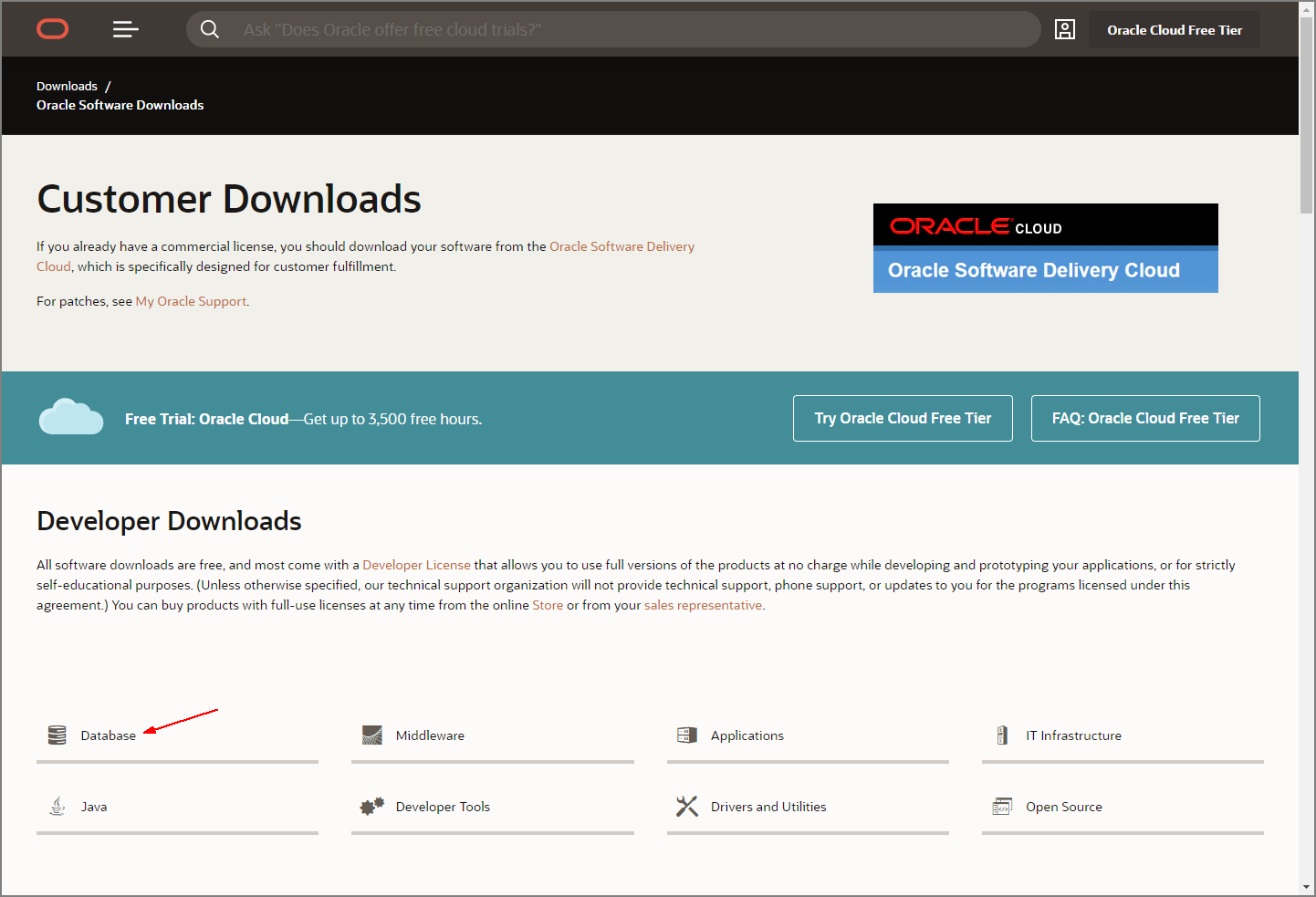Click the Oracle logo icon
Viewport: 1316px width, 897px height.
(53, 30)
